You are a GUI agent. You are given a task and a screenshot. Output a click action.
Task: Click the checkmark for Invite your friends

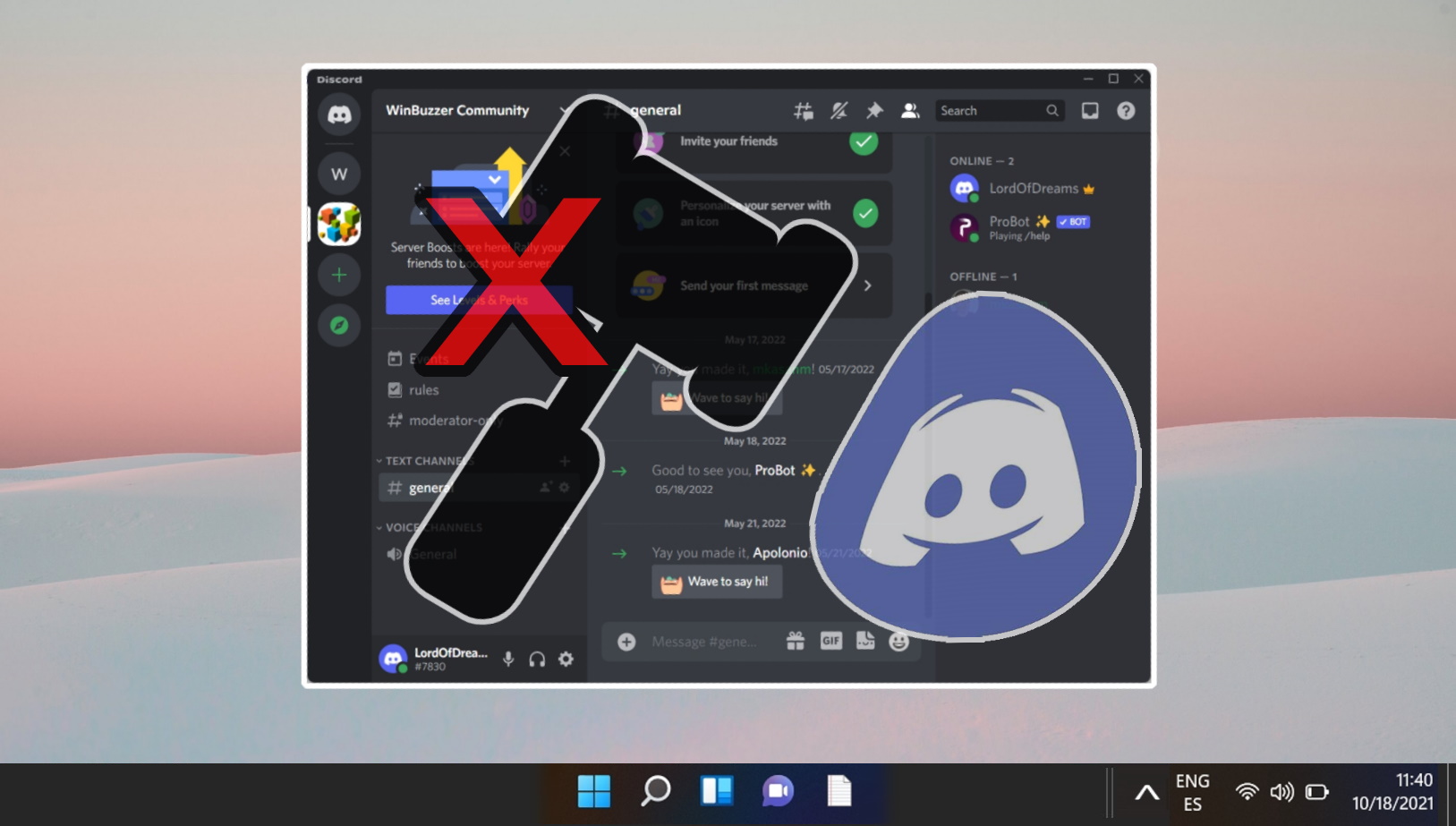point(864,142)
